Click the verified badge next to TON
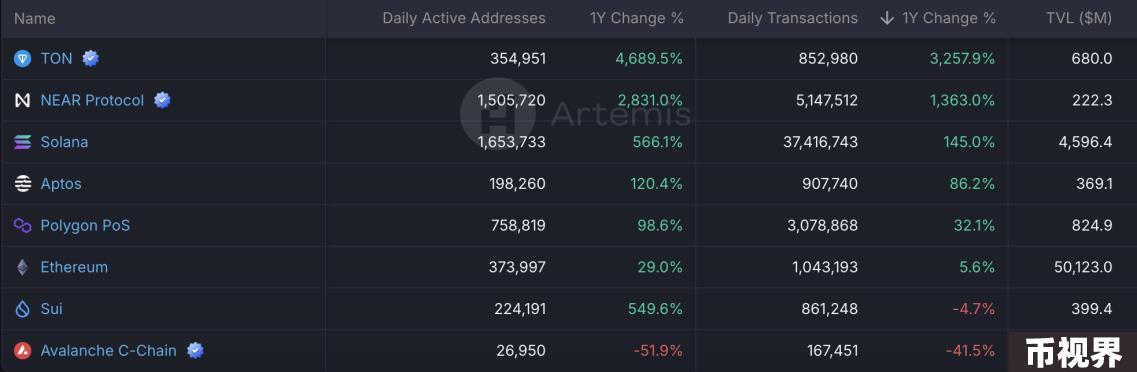The height and width of the screenshot is (372, 1137). 90,59
